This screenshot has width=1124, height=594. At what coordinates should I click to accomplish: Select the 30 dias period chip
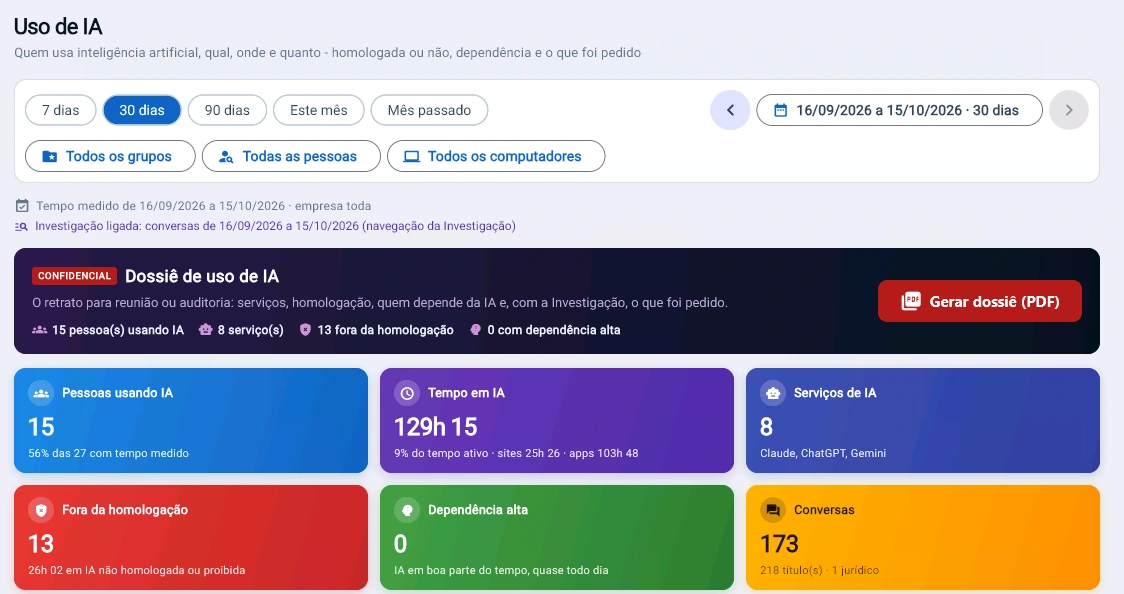click(x=142, y=110)
